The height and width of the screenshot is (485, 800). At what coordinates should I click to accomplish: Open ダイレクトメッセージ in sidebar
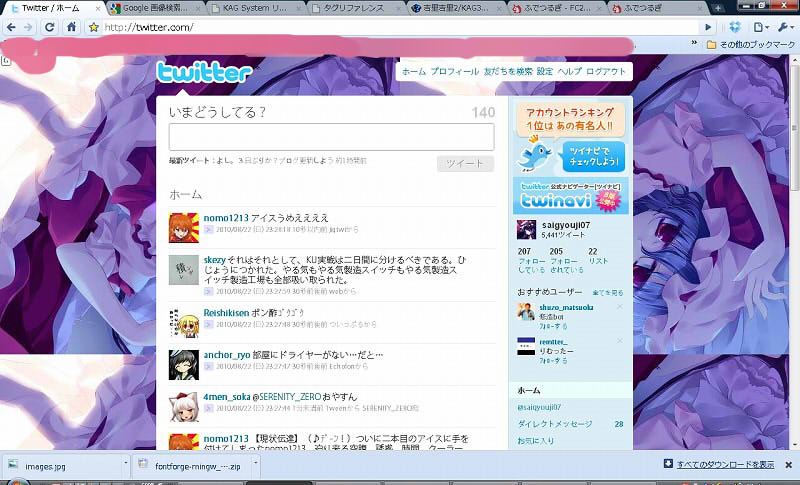(555, 424)
